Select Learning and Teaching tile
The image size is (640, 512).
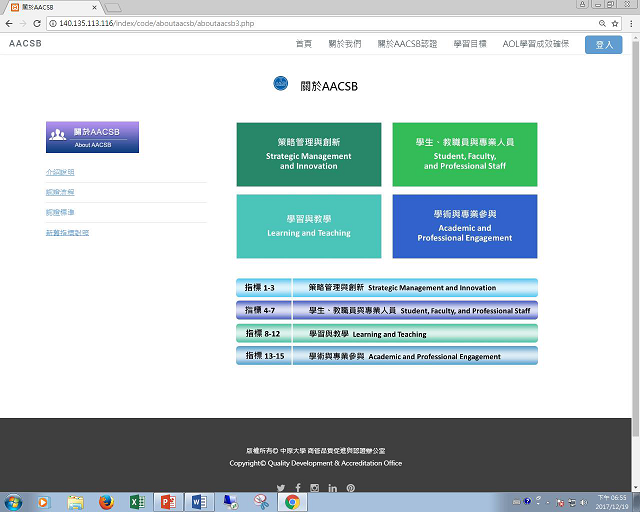(x=309, y=226)
